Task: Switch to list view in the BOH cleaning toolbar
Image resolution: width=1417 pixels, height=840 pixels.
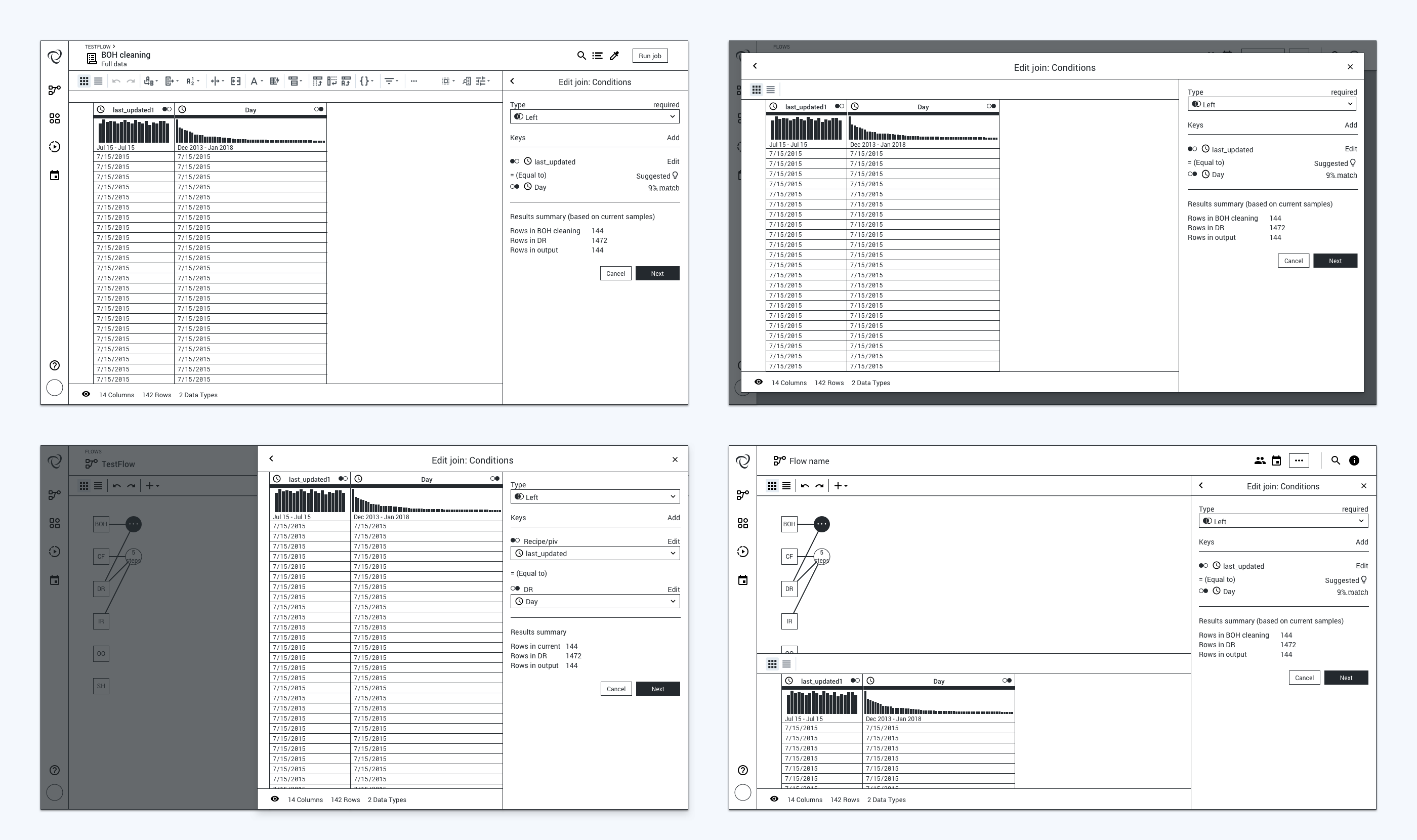Action: click(99, 81)
